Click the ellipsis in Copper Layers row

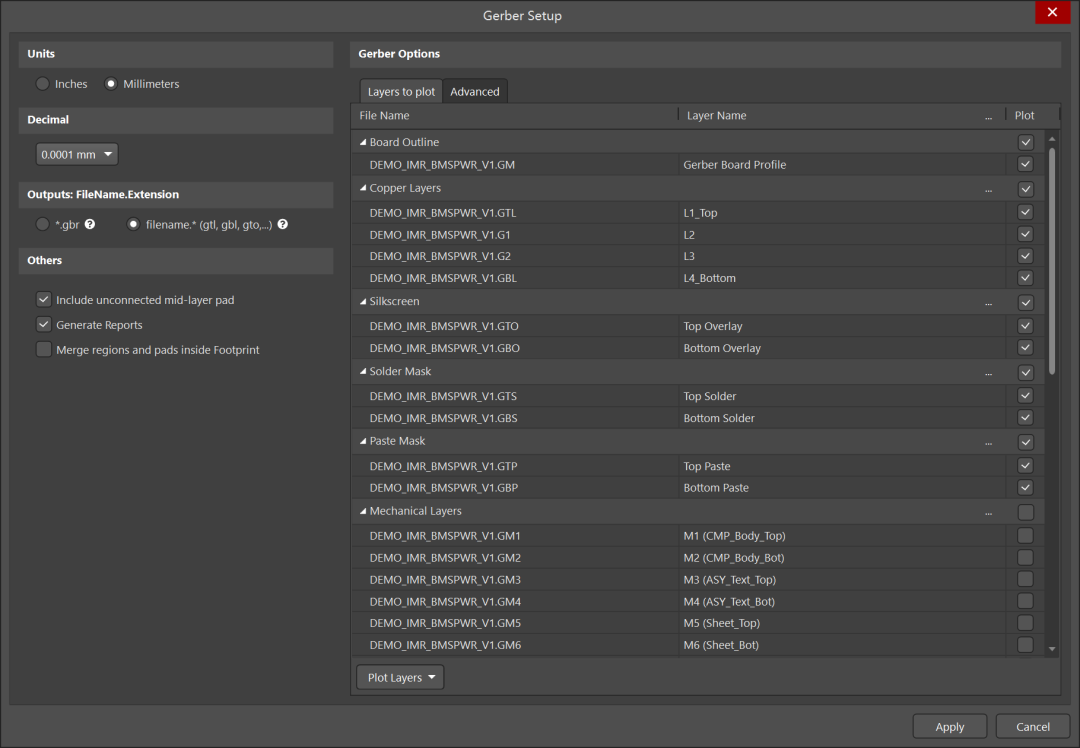point(988,189)
